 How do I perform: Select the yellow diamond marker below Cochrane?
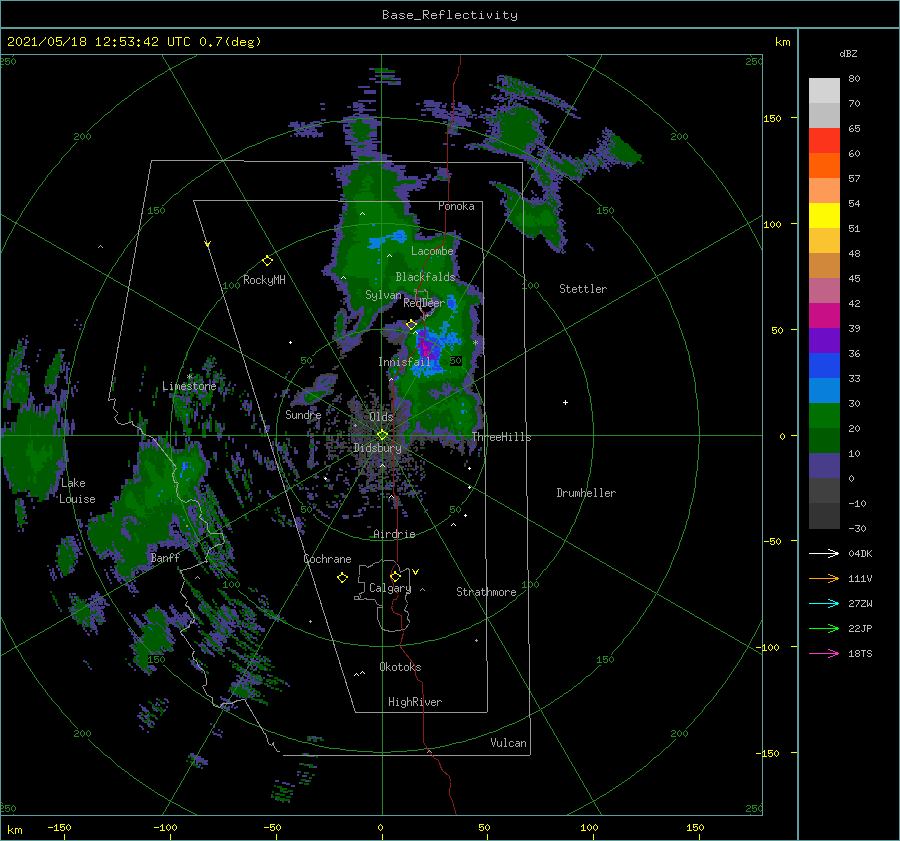342,577
